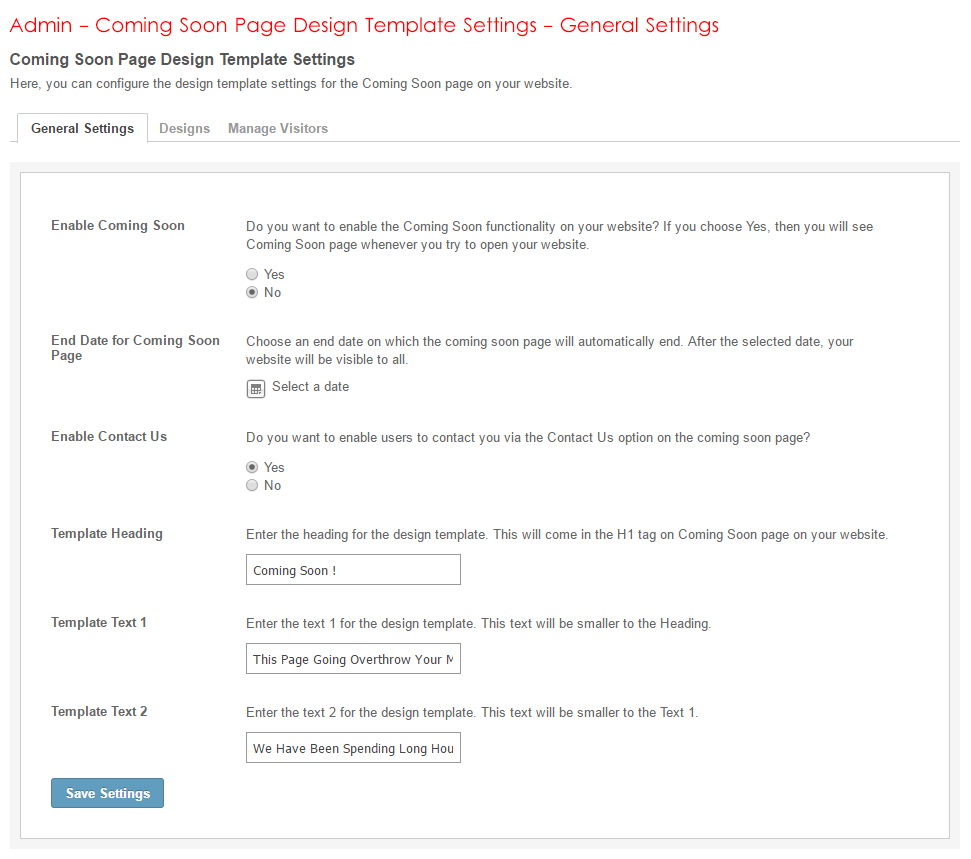Switch to the Designs tab
This screenshot has height=859, width=971.
(x=184, y=129)
